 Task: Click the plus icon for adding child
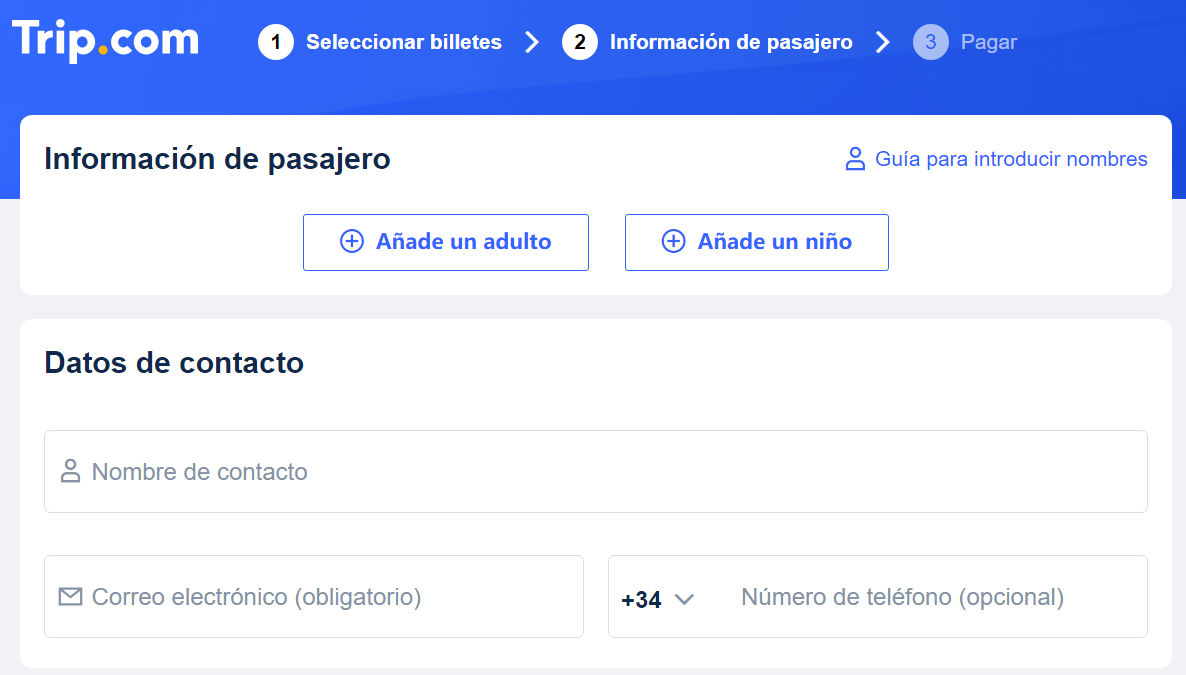674,241
